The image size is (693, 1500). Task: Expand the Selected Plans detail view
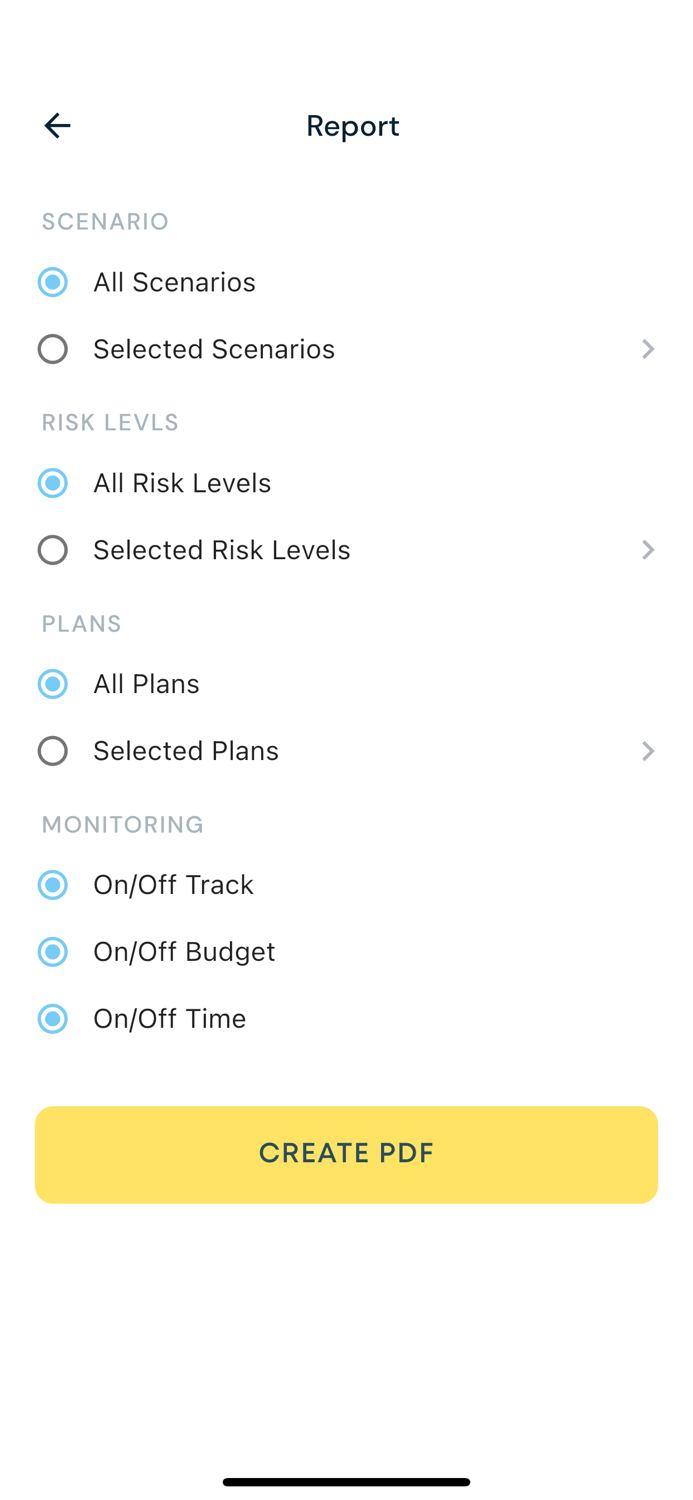(x=648, y=750)
